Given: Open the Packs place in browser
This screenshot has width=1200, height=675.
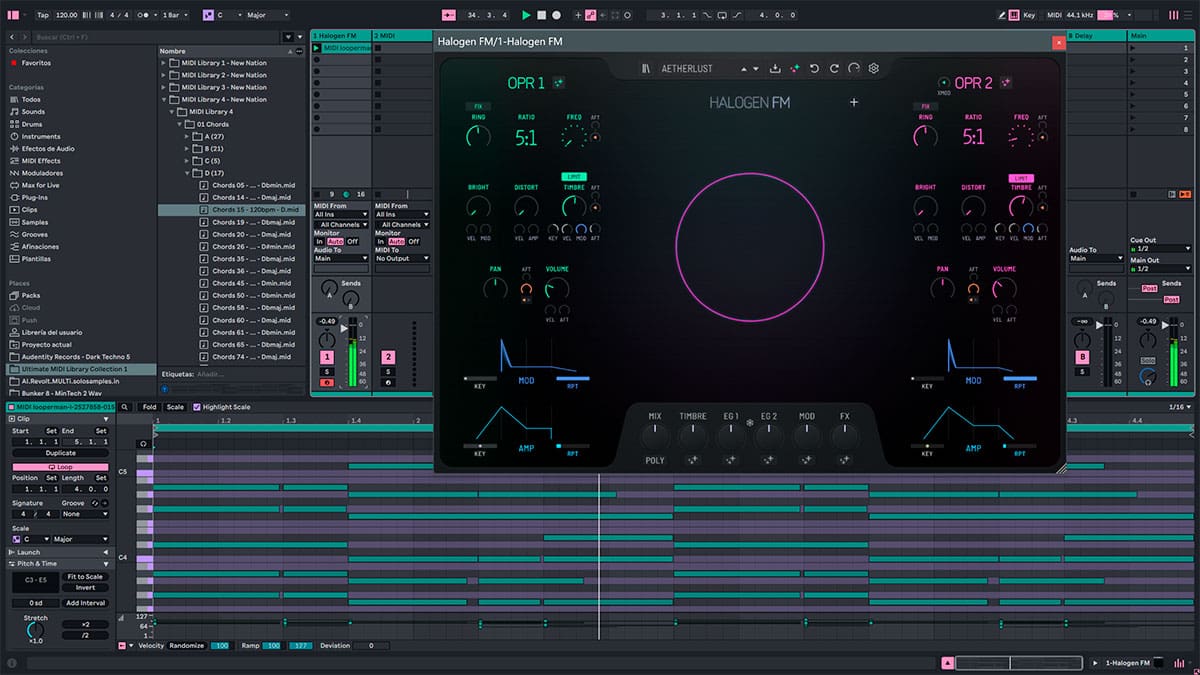Looking at the screenshot, I should point(31,295).
